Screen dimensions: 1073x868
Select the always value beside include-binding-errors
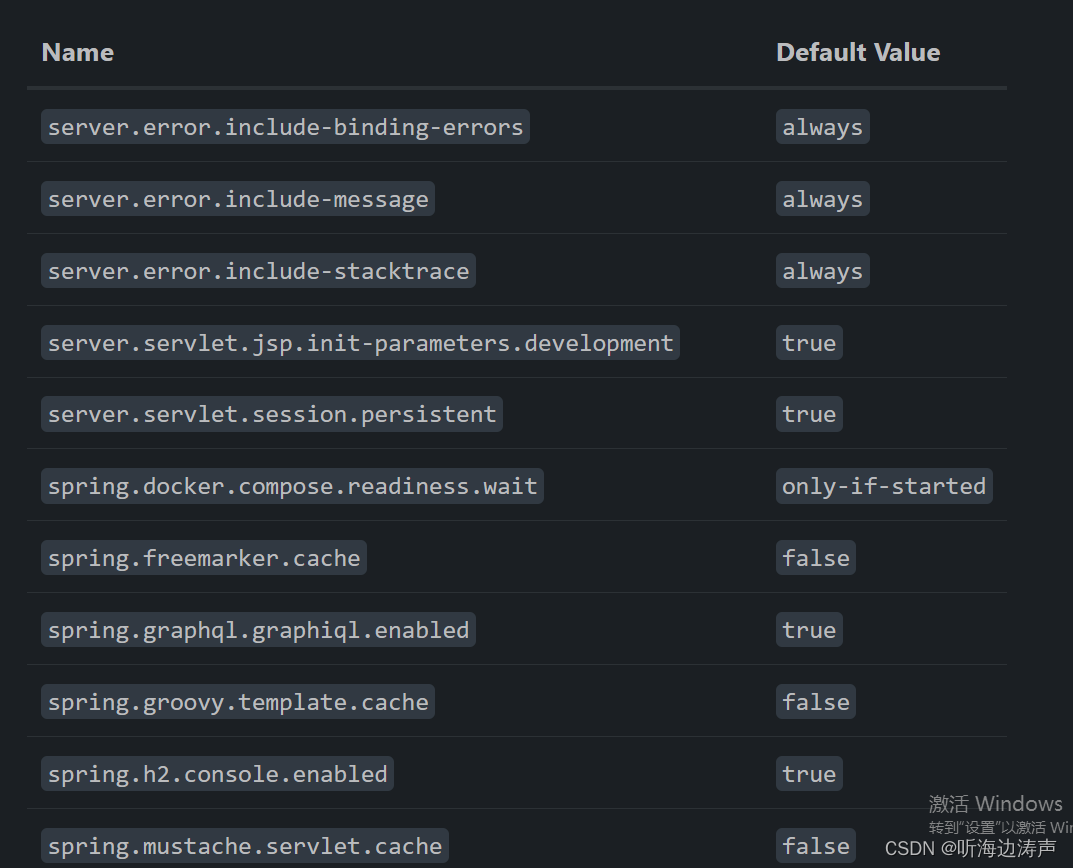click(822, 126)
